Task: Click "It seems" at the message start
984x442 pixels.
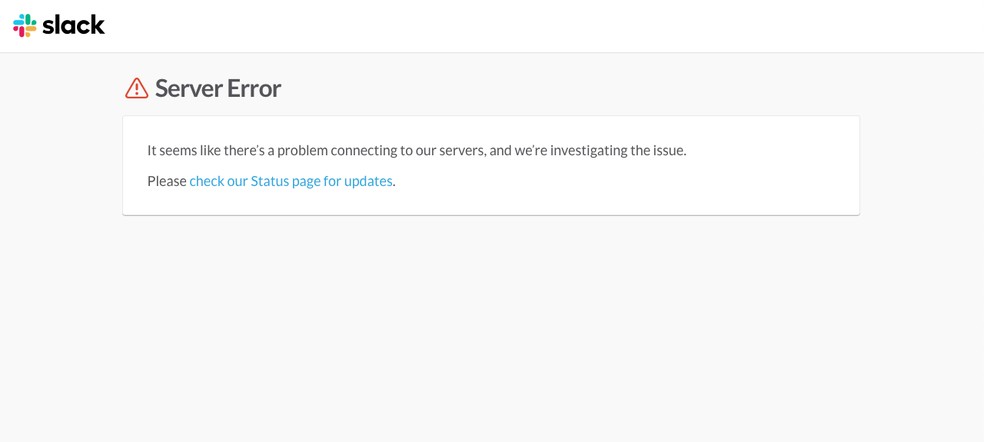Action: pyautogui.click(x=171, y=150)
